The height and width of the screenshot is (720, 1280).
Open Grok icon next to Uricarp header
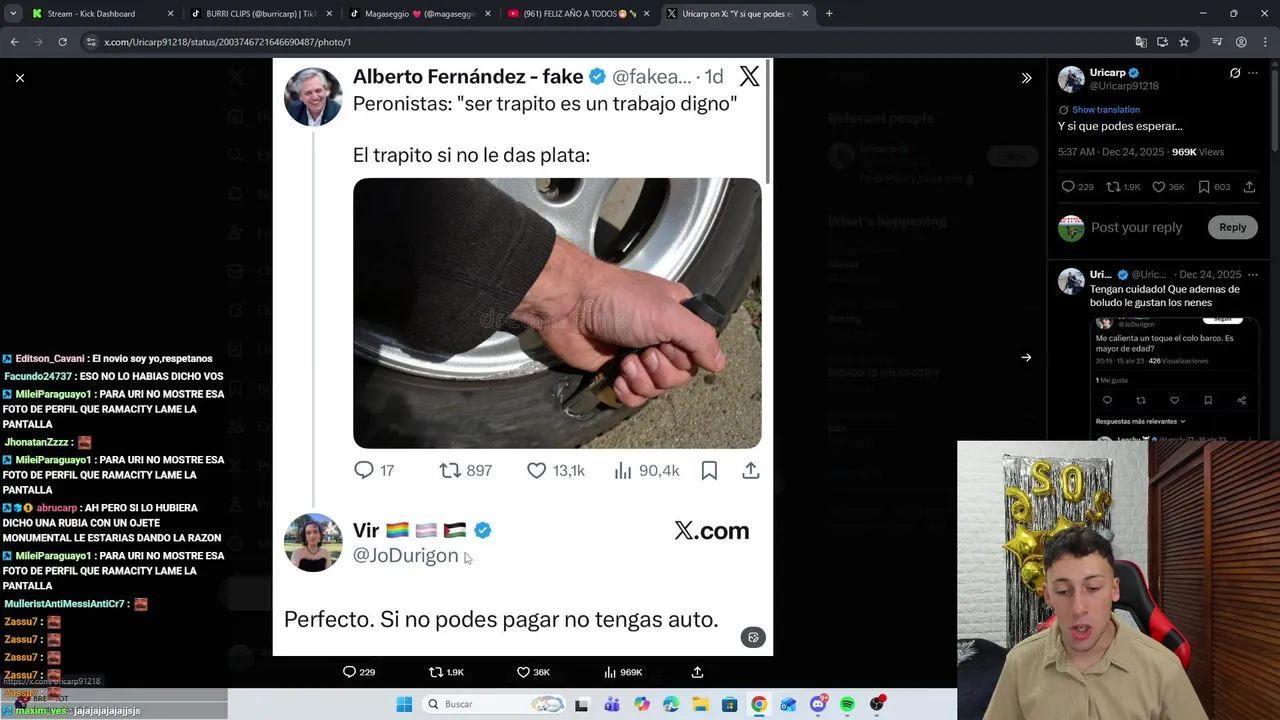1235,73
